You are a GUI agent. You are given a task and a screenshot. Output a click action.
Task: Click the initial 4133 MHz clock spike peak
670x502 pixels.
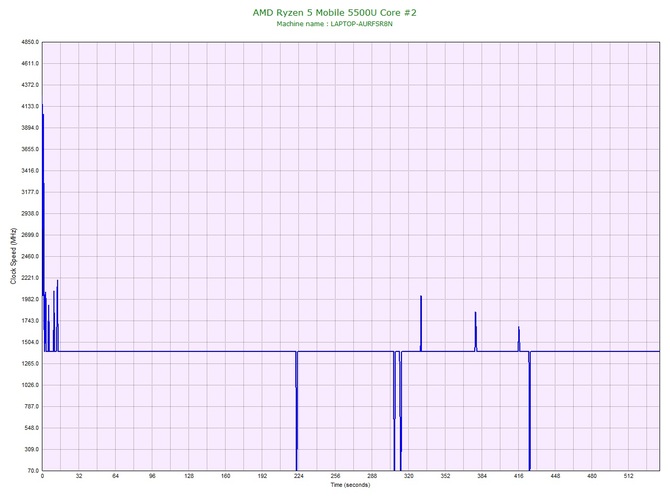click(42, 105)
